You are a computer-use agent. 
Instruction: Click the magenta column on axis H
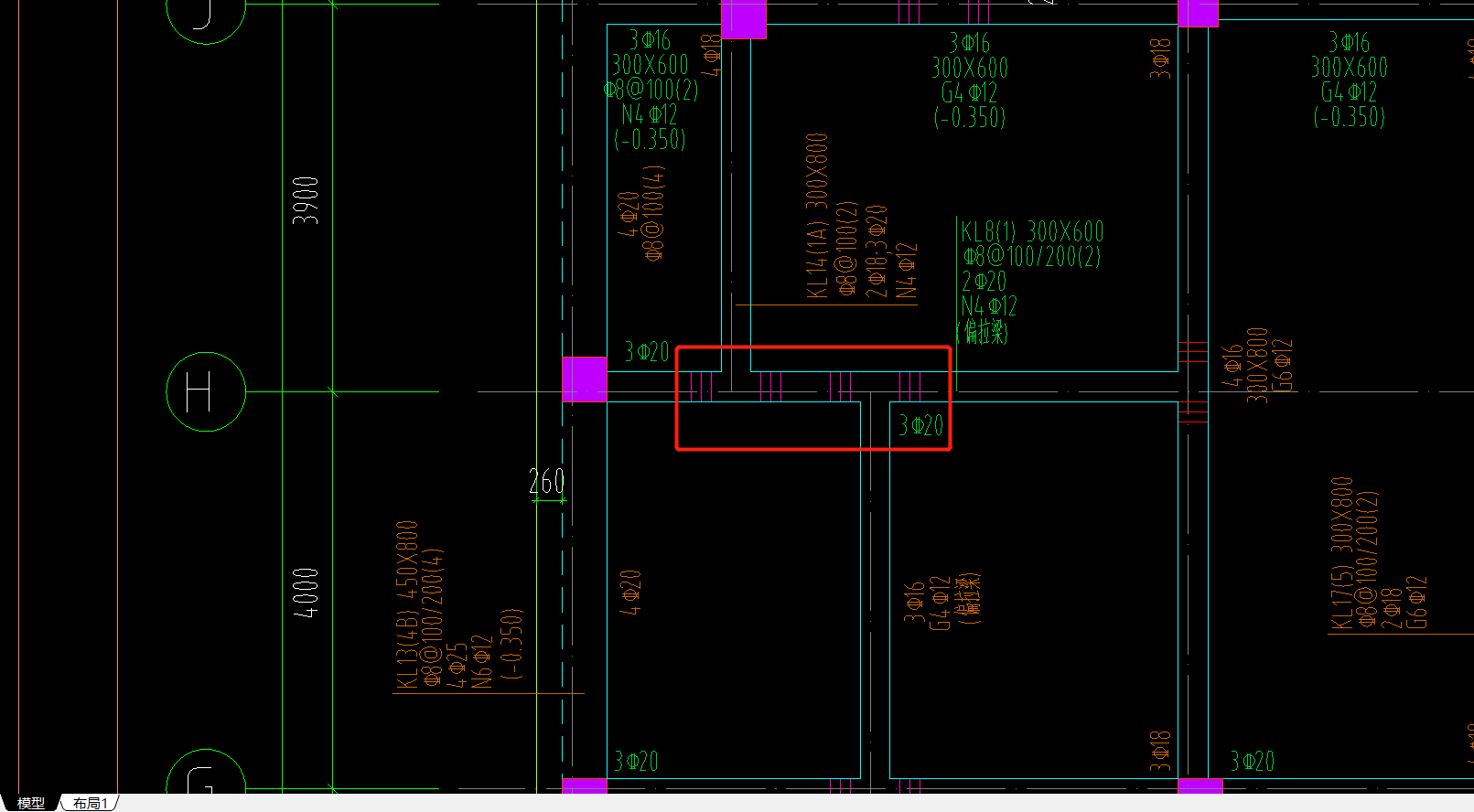(x=585, y=379)
